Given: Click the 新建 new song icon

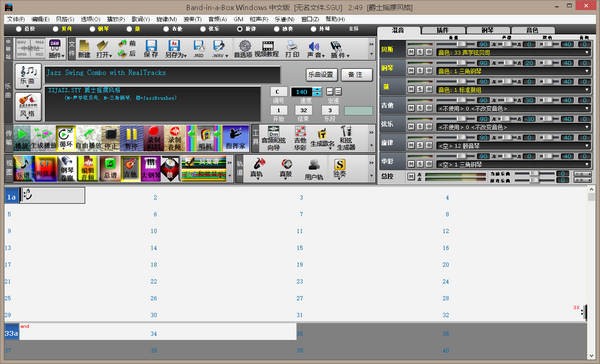Looking at the screenshot, I should 84,49.
